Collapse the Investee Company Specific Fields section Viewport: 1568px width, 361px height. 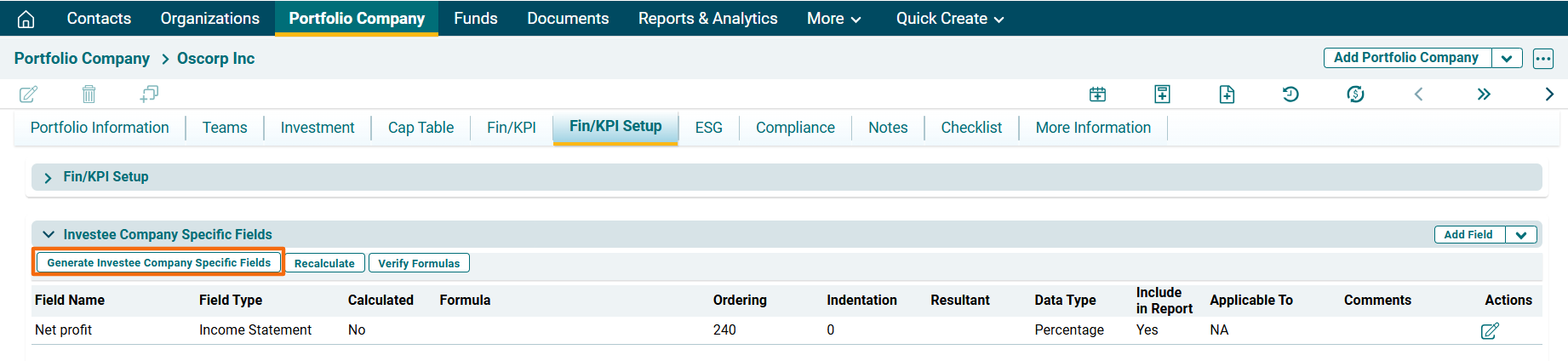(x=49, y=234)
